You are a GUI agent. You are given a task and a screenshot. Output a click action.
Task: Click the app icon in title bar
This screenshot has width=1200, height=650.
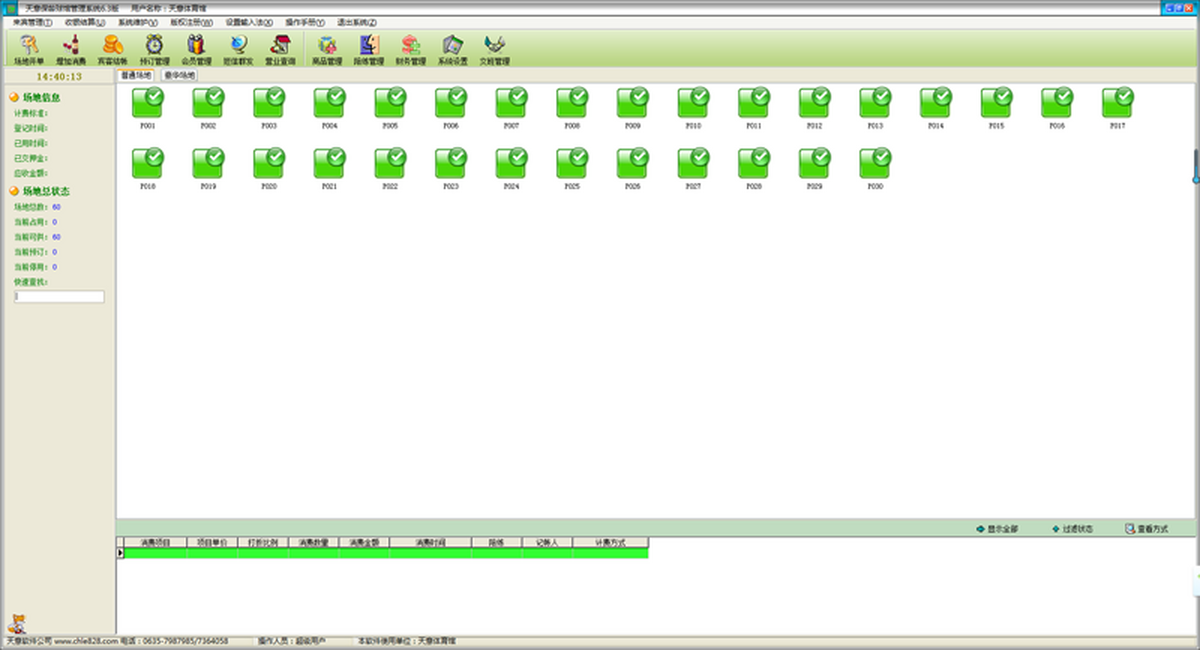[x=11, y=7]
